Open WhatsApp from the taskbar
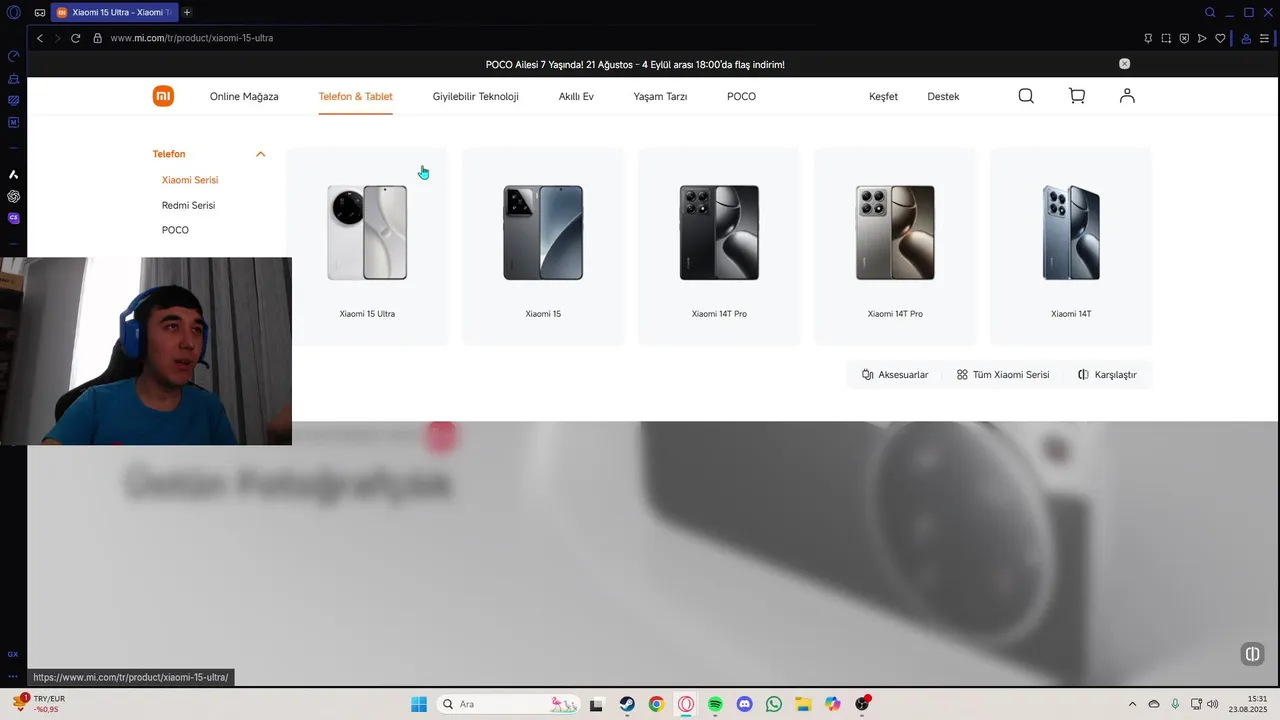 (x=774, y=704)
